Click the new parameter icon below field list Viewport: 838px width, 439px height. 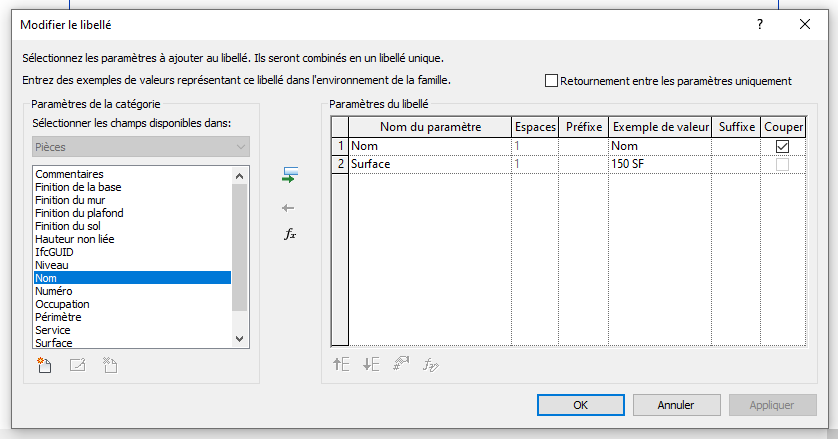tap(43, 365)
